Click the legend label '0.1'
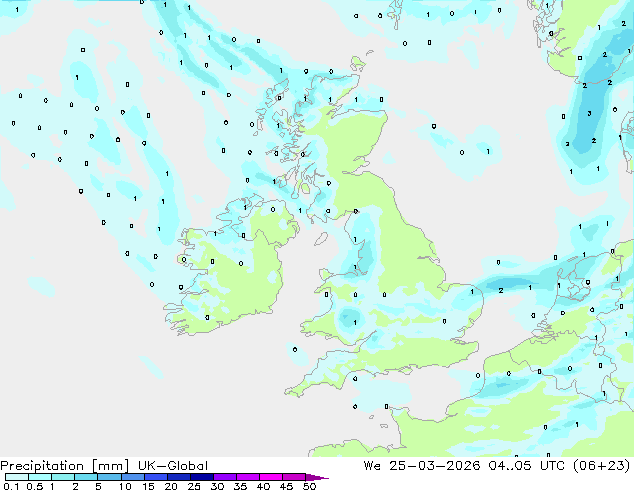 pos(11,486)
